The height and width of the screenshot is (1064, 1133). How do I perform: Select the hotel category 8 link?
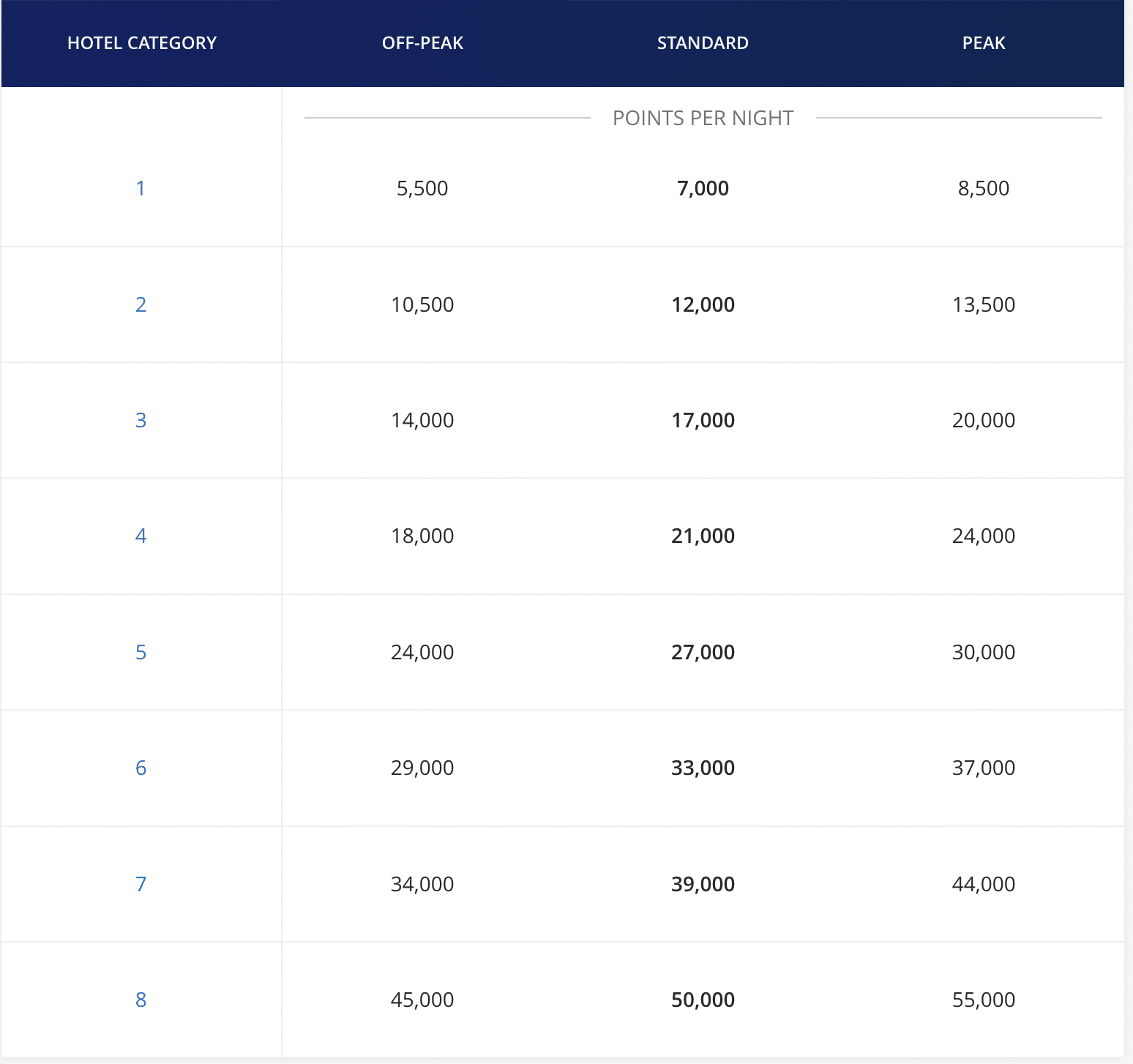141,1000
